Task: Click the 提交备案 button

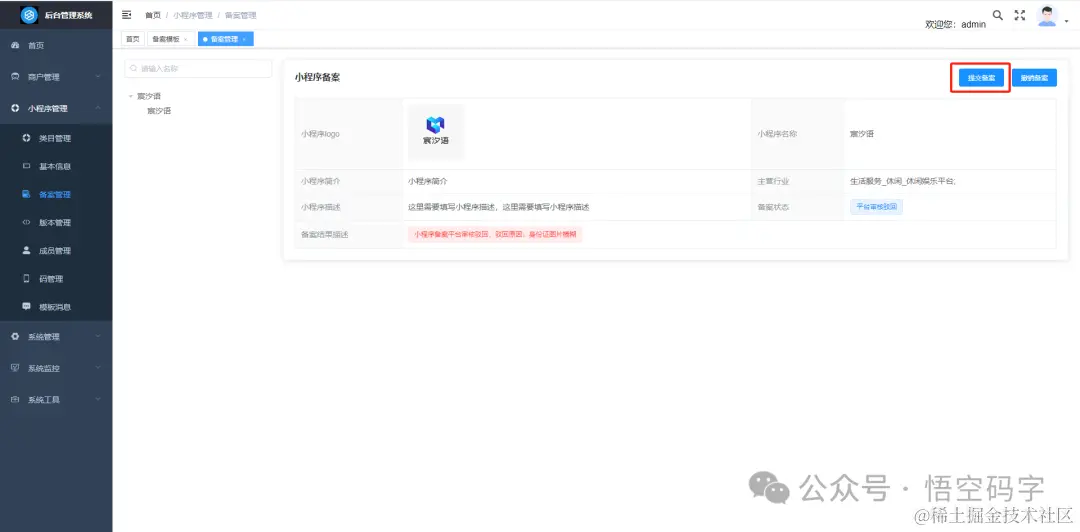Action: [981, 78]
